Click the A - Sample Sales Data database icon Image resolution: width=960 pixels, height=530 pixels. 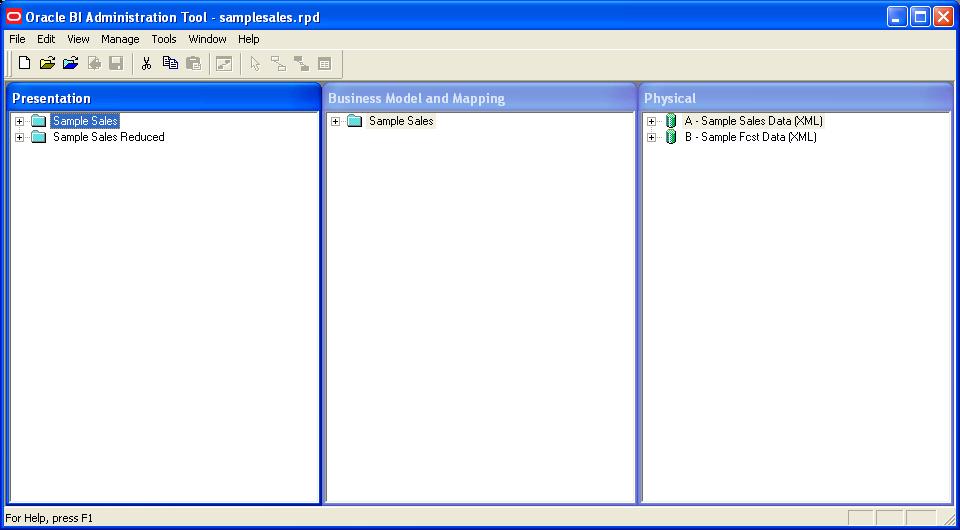[671, 121]
